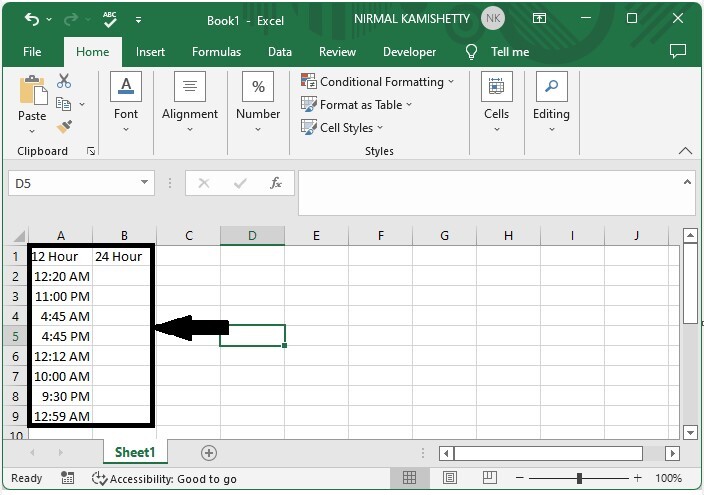Select the Home tab
The image size is (704, 495).
pyautogui.click(x=92, y=52)
